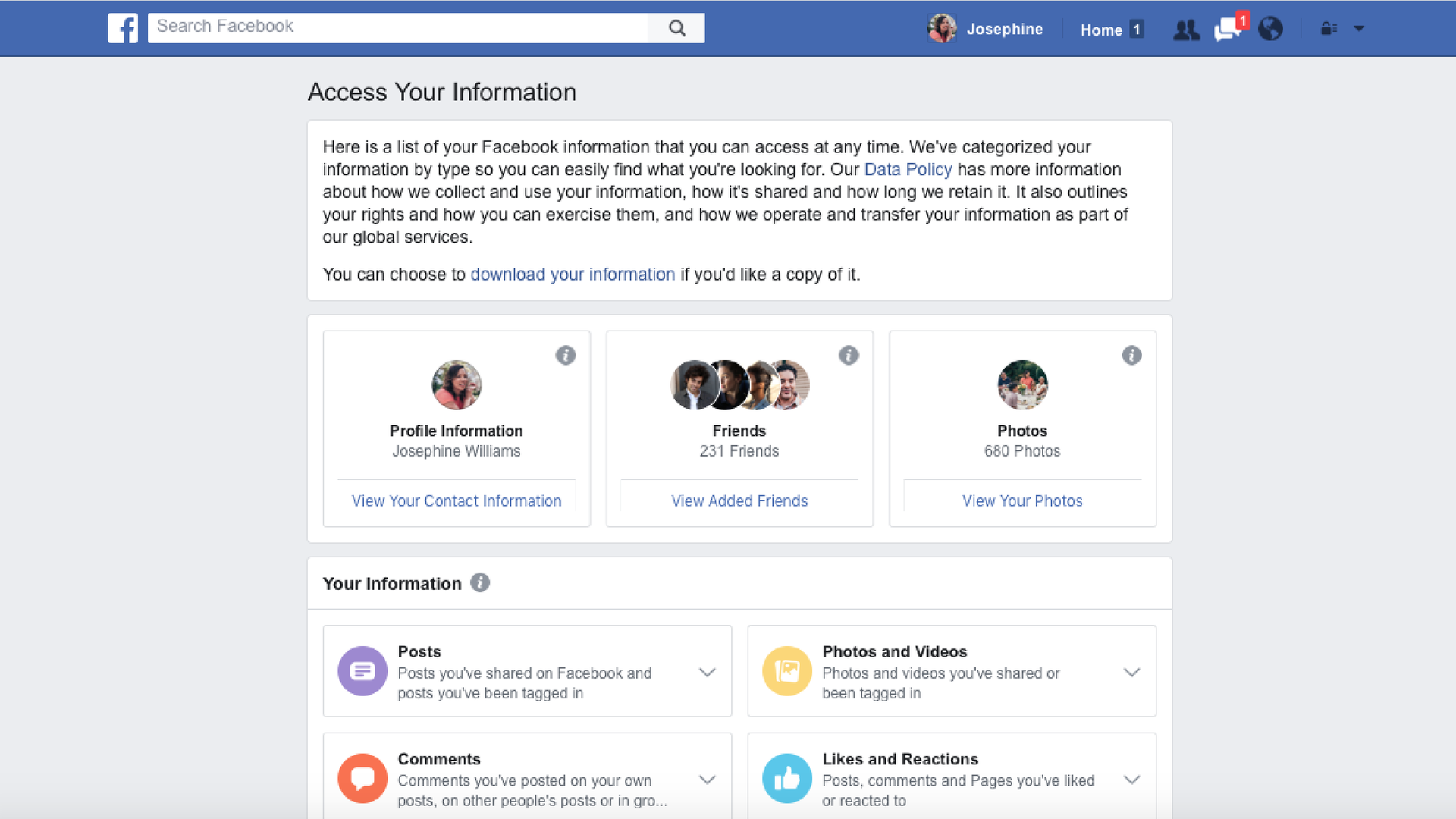
Task: Open the Friend Requests icon
Action: [x=1186, y=29]
